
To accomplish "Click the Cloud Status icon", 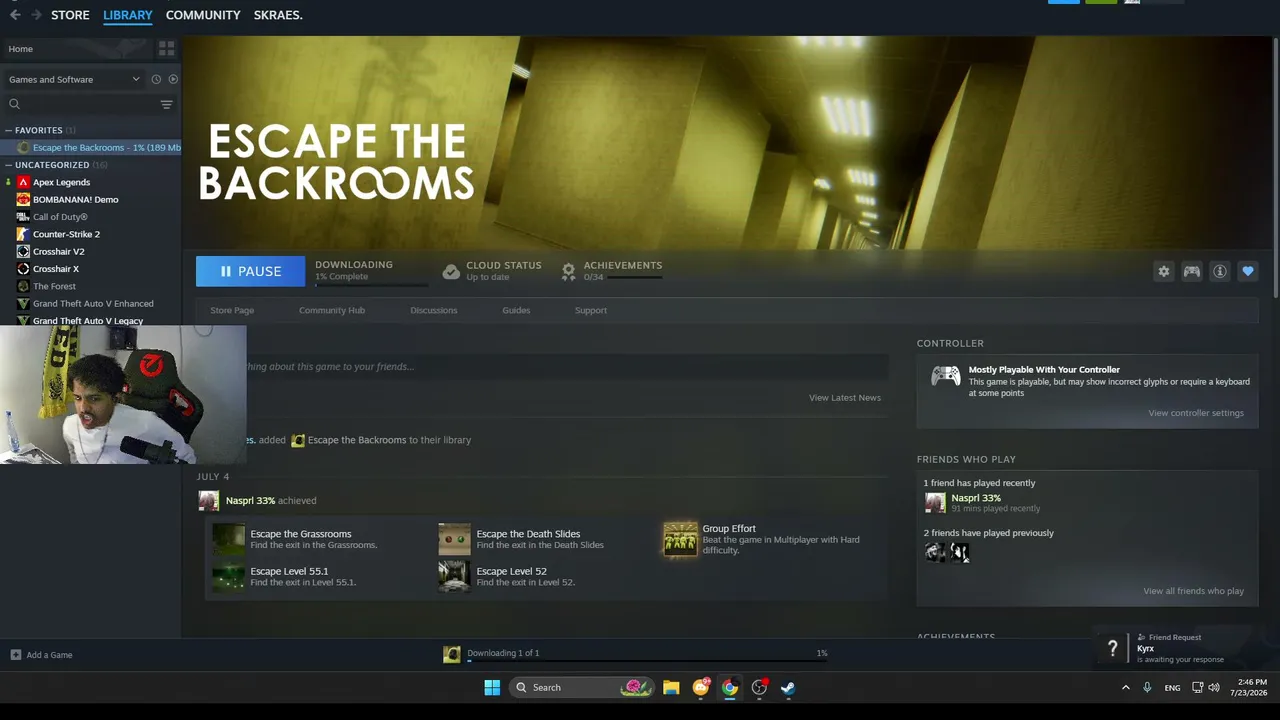I will (451, 272).
